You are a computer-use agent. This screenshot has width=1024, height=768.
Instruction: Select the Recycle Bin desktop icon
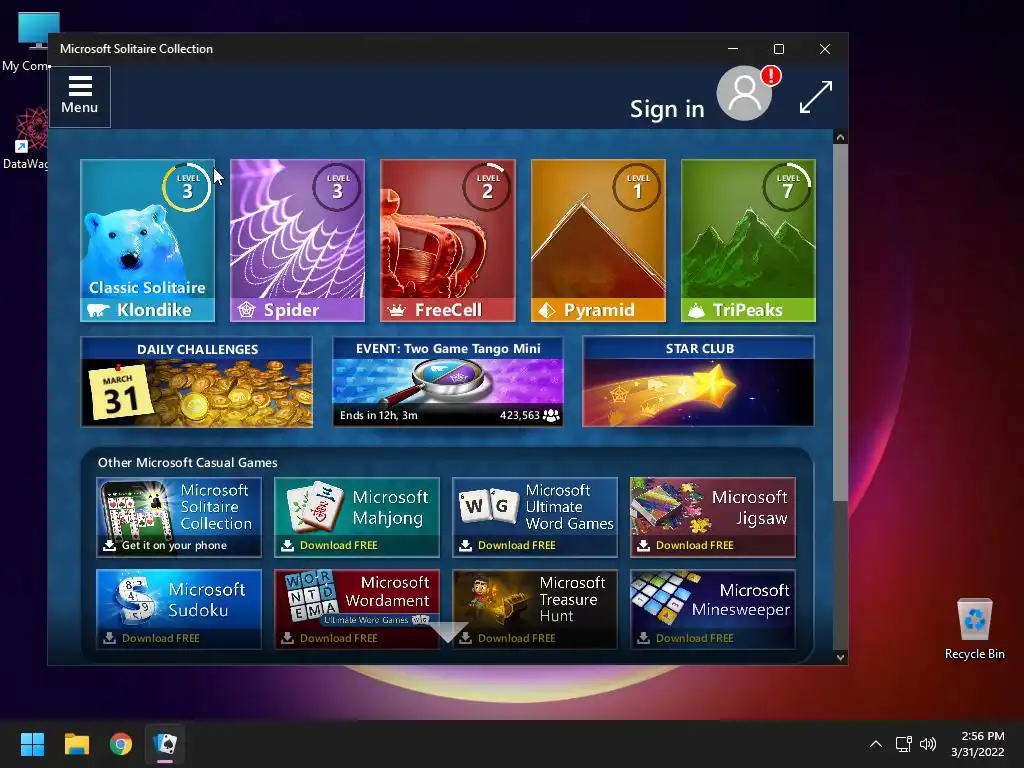tap(974, 629)
